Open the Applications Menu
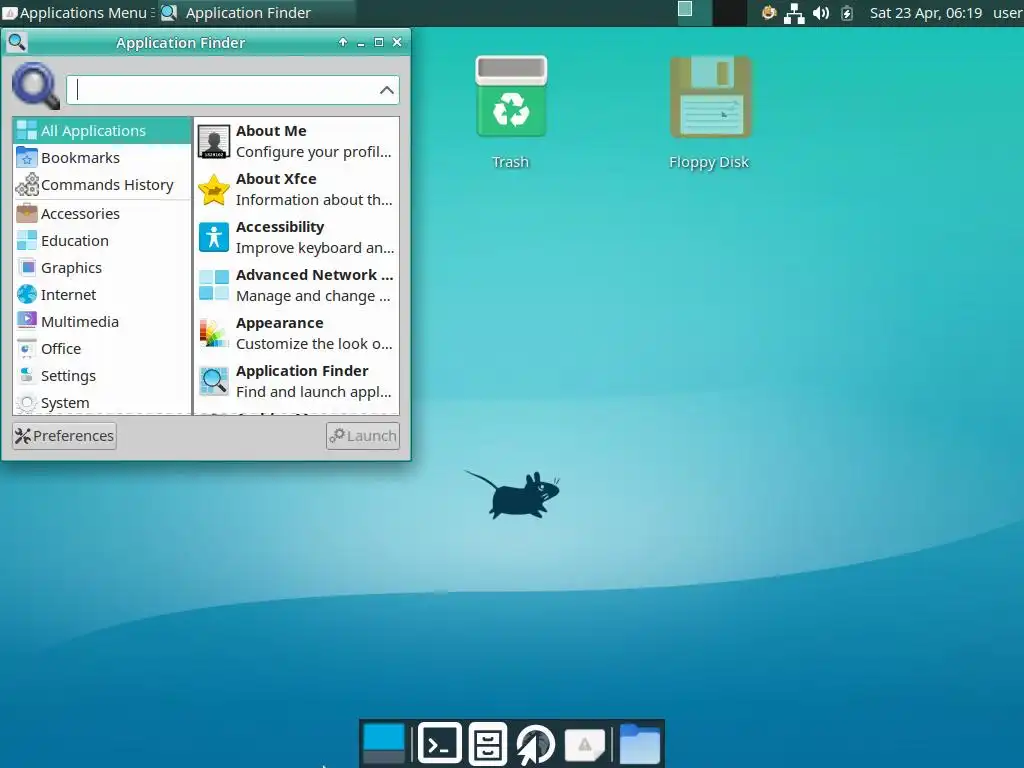 76,12
